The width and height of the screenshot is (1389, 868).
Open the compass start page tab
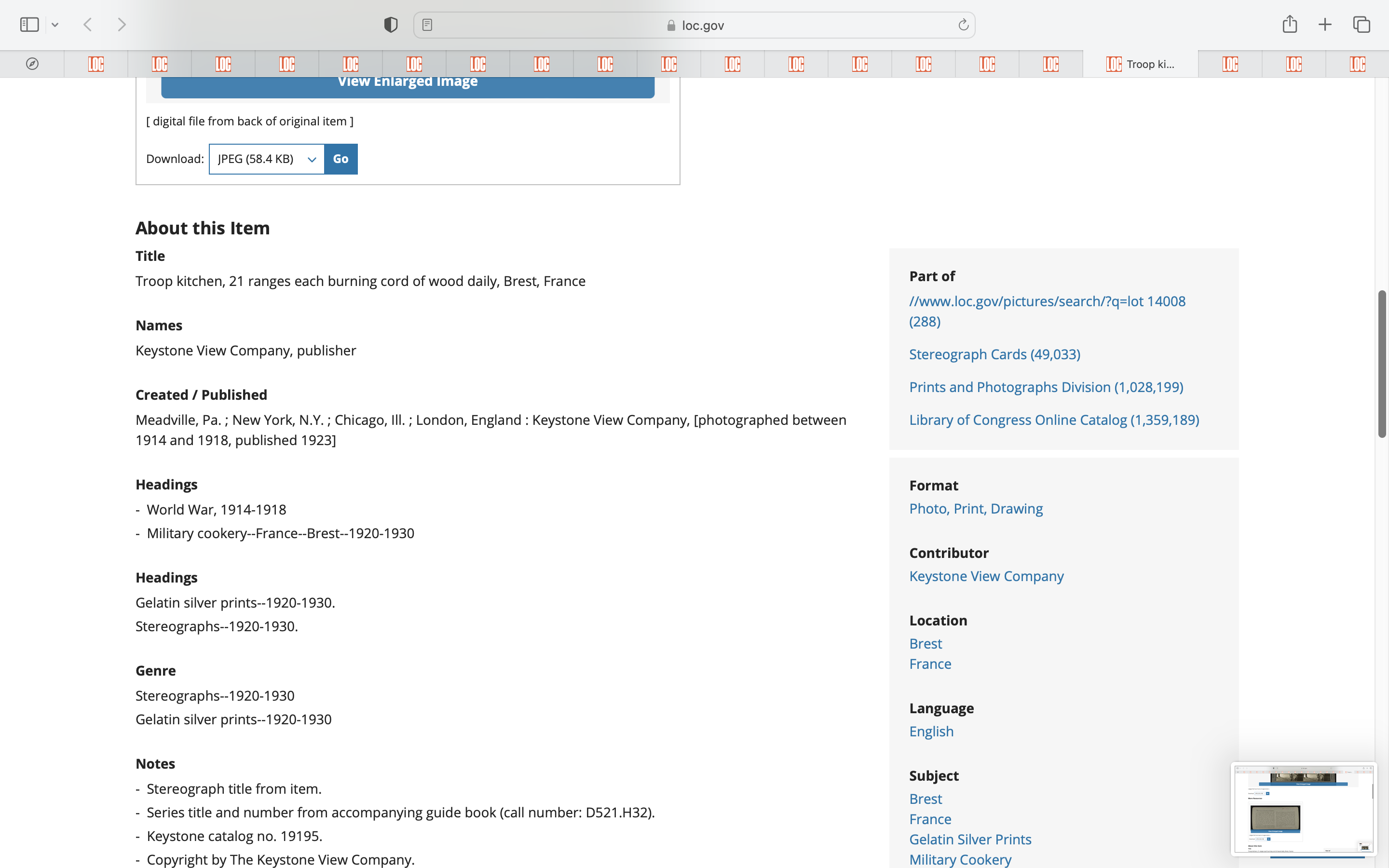pyautogui.click(x=32, y=64)
